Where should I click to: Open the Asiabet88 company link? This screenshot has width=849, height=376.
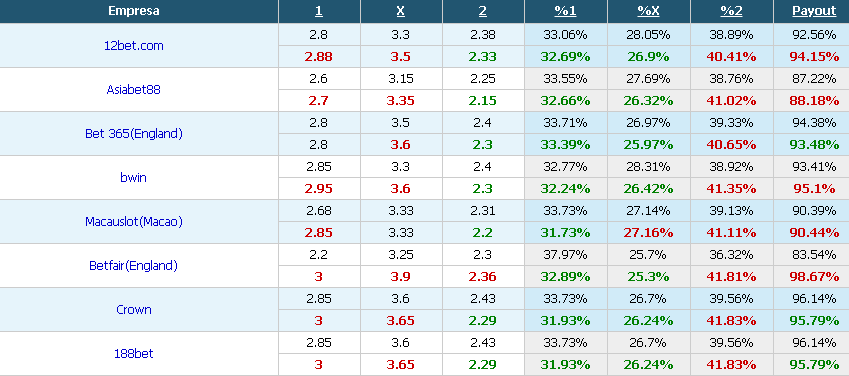point(134,90)
